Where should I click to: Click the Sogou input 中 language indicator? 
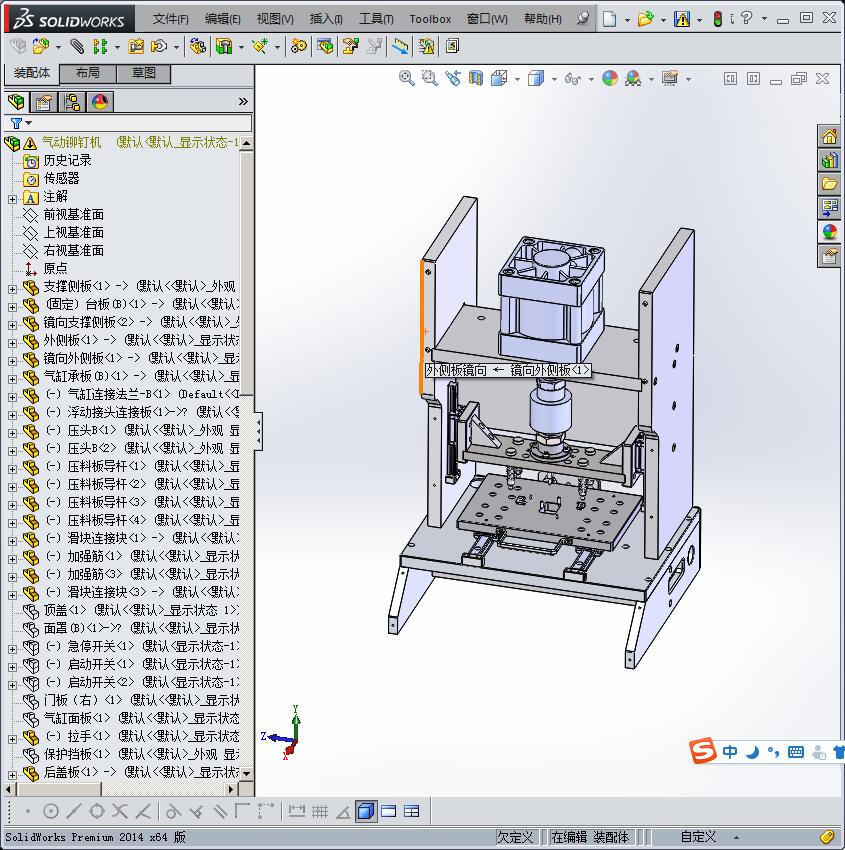click(x=730, y=752)
